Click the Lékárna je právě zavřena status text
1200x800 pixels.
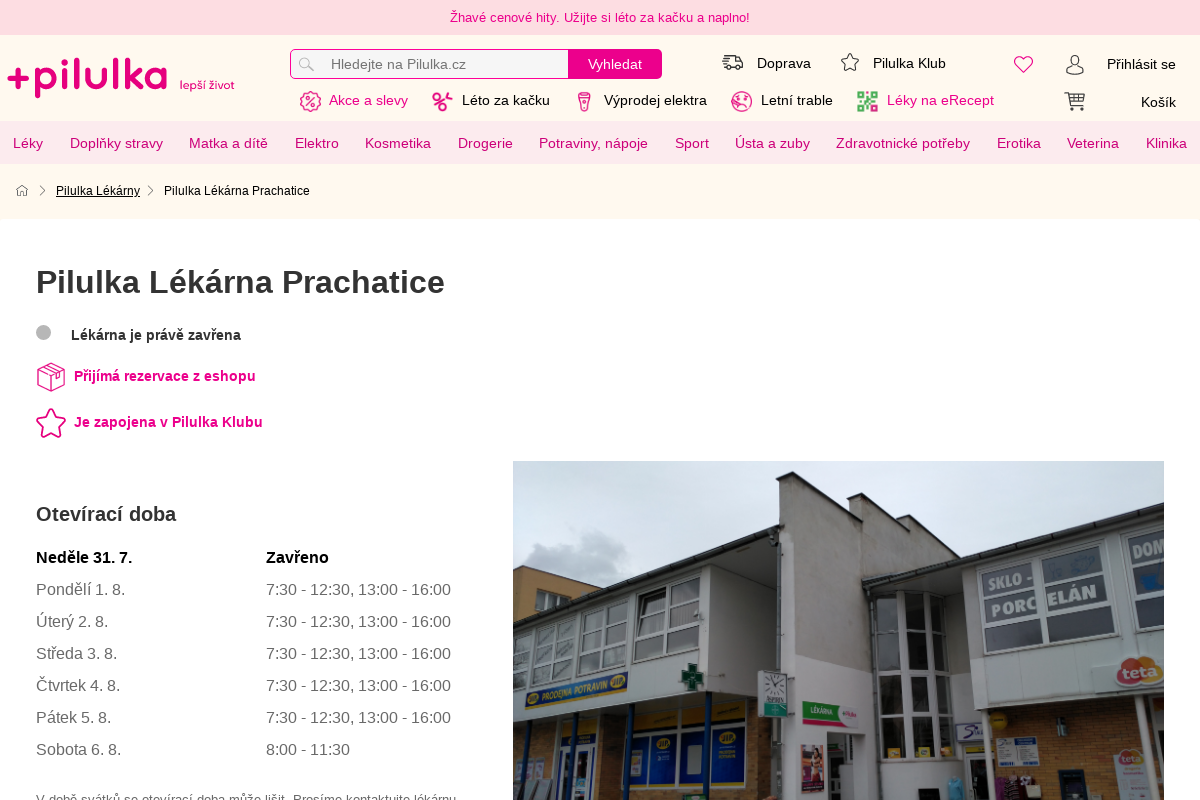pyautogui.click(x=156, y=335)
